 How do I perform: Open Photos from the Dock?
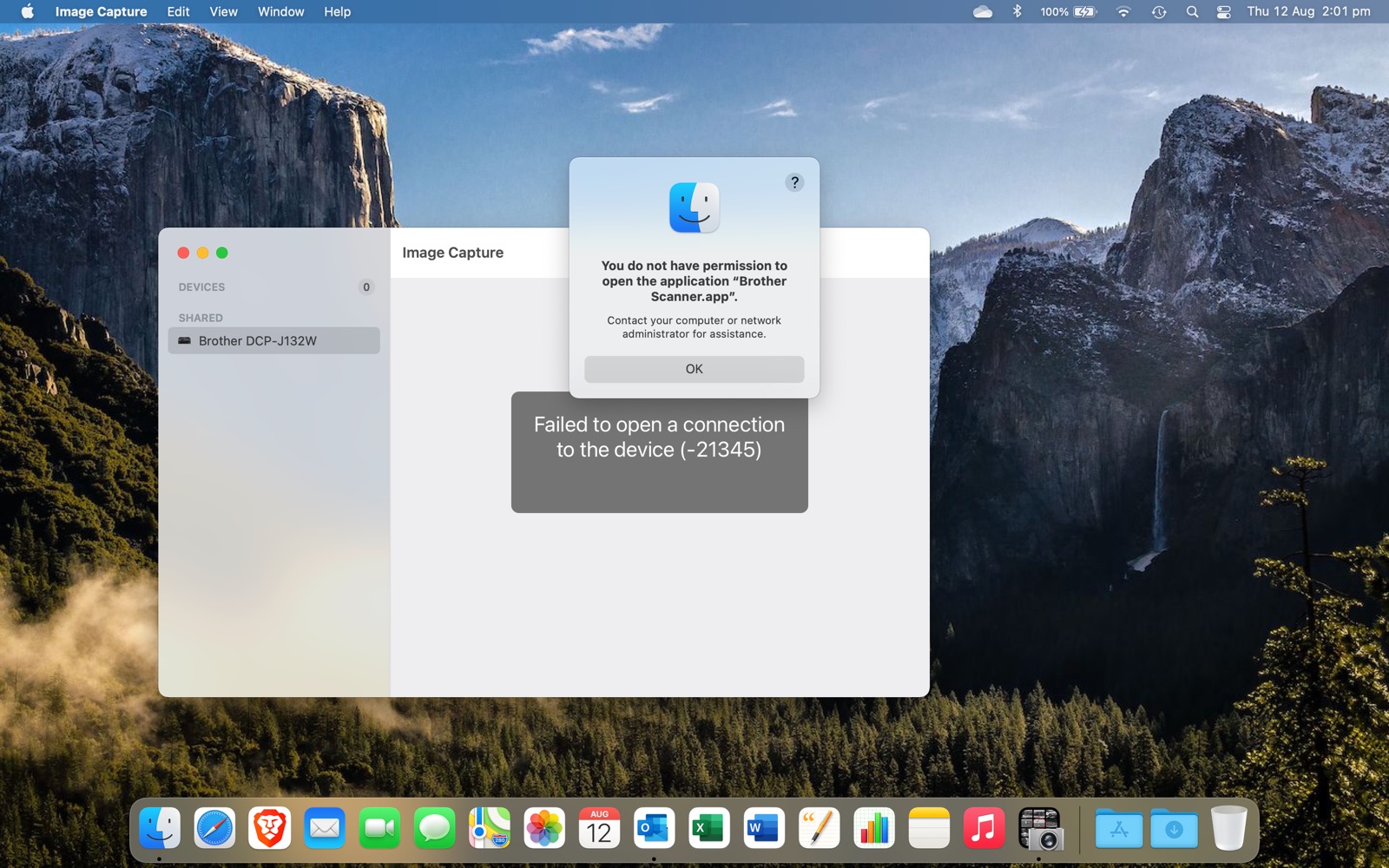544,829
